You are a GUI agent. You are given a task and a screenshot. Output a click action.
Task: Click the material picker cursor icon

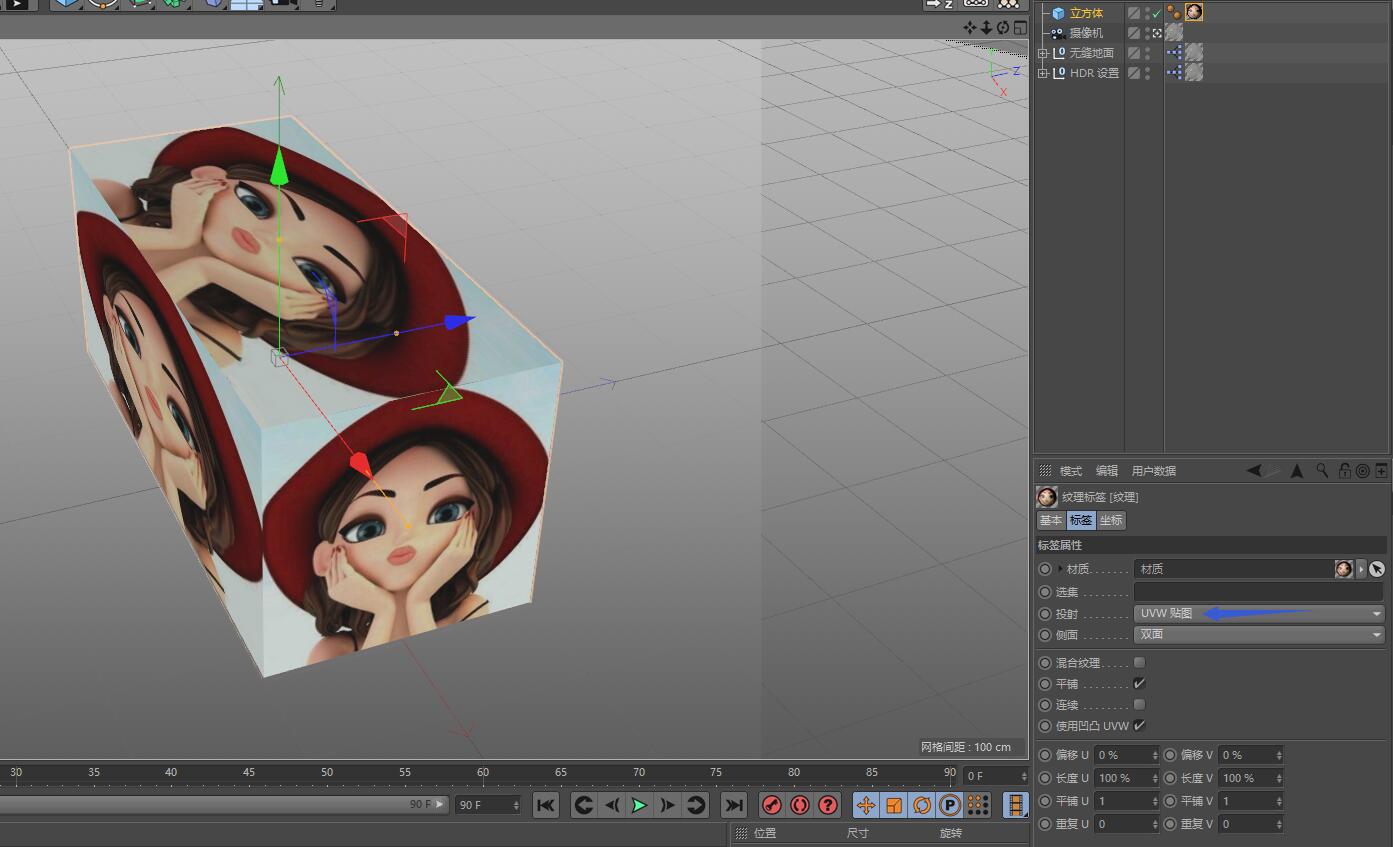pyautogui.click(x=1377, y=569)
